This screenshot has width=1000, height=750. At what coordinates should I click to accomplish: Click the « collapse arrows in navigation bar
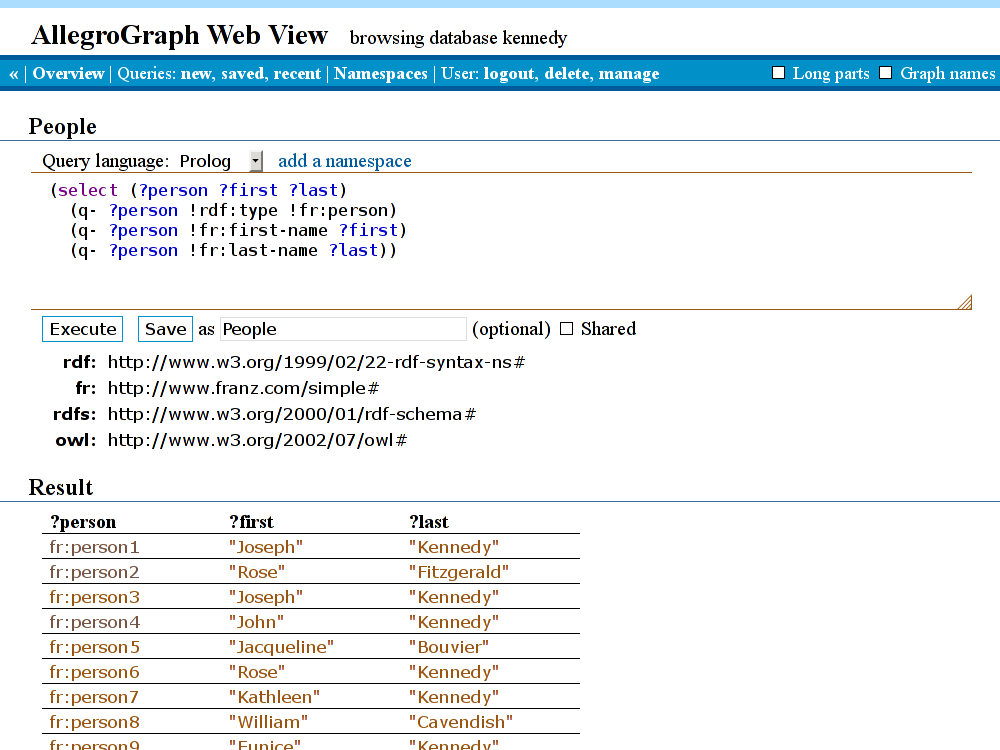pos(14,74)
